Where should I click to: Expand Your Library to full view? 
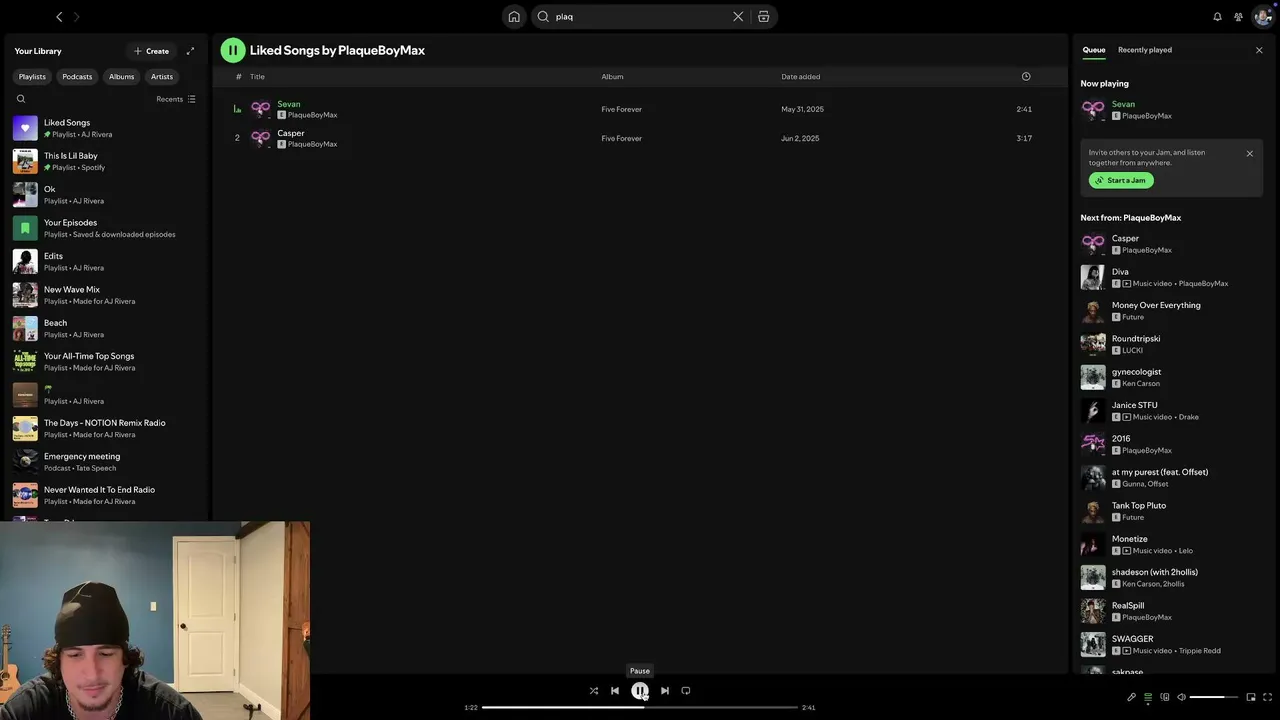tap(190, 51)
